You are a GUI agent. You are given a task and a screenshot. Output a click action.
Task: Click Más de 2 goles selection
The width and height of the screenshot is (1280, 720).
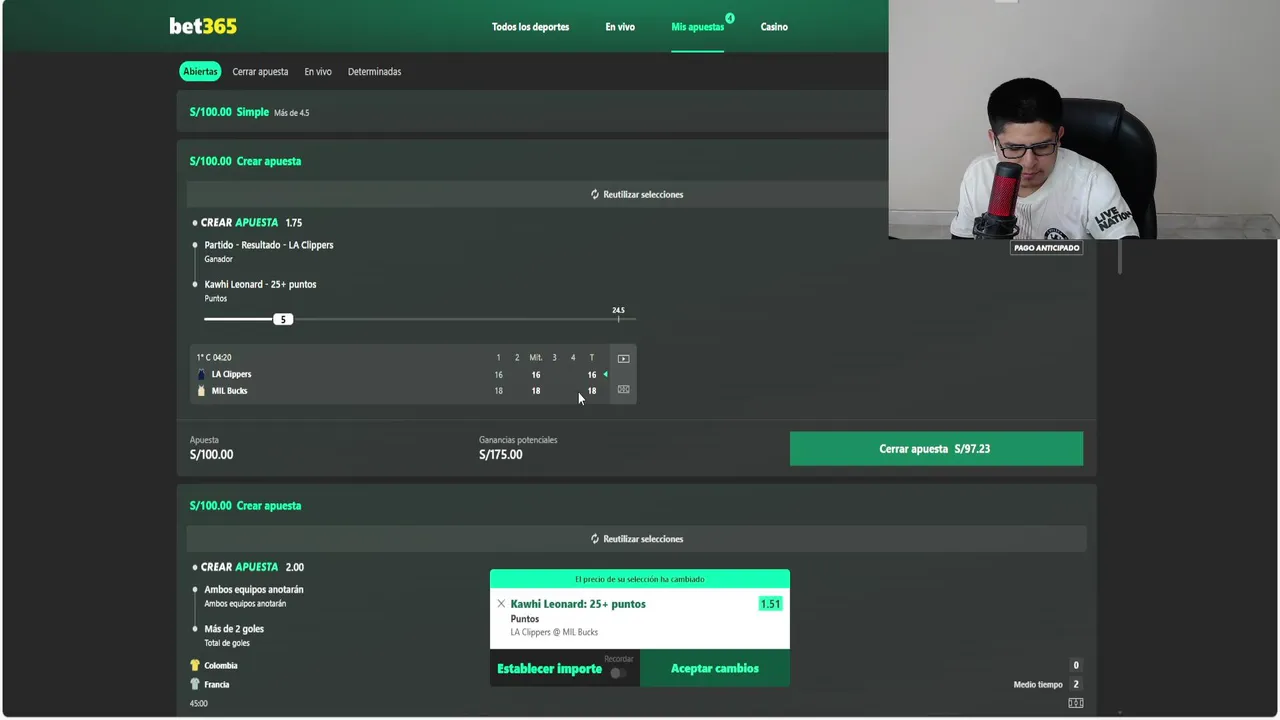pos(234,629)
